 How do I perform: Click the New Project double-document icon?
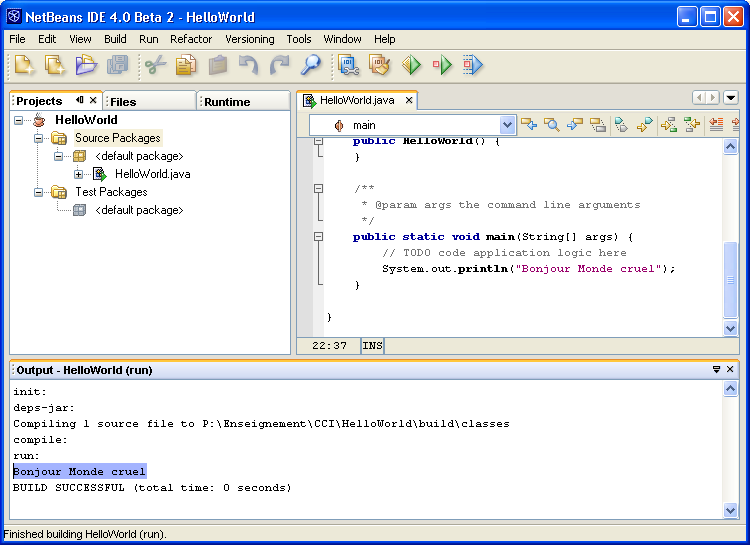55,65
